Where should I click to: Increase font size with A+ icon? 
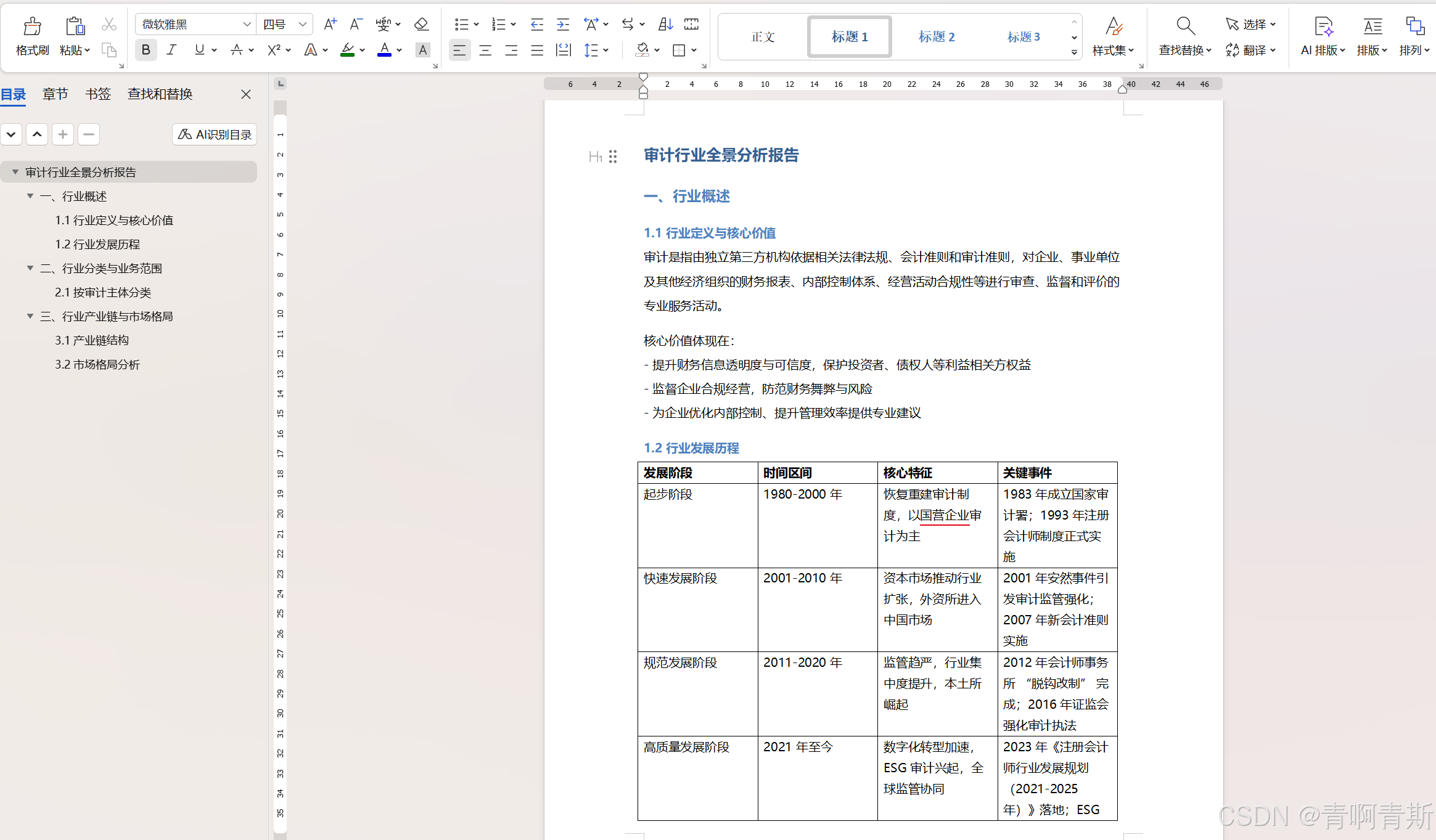click(x=330, y=24)
